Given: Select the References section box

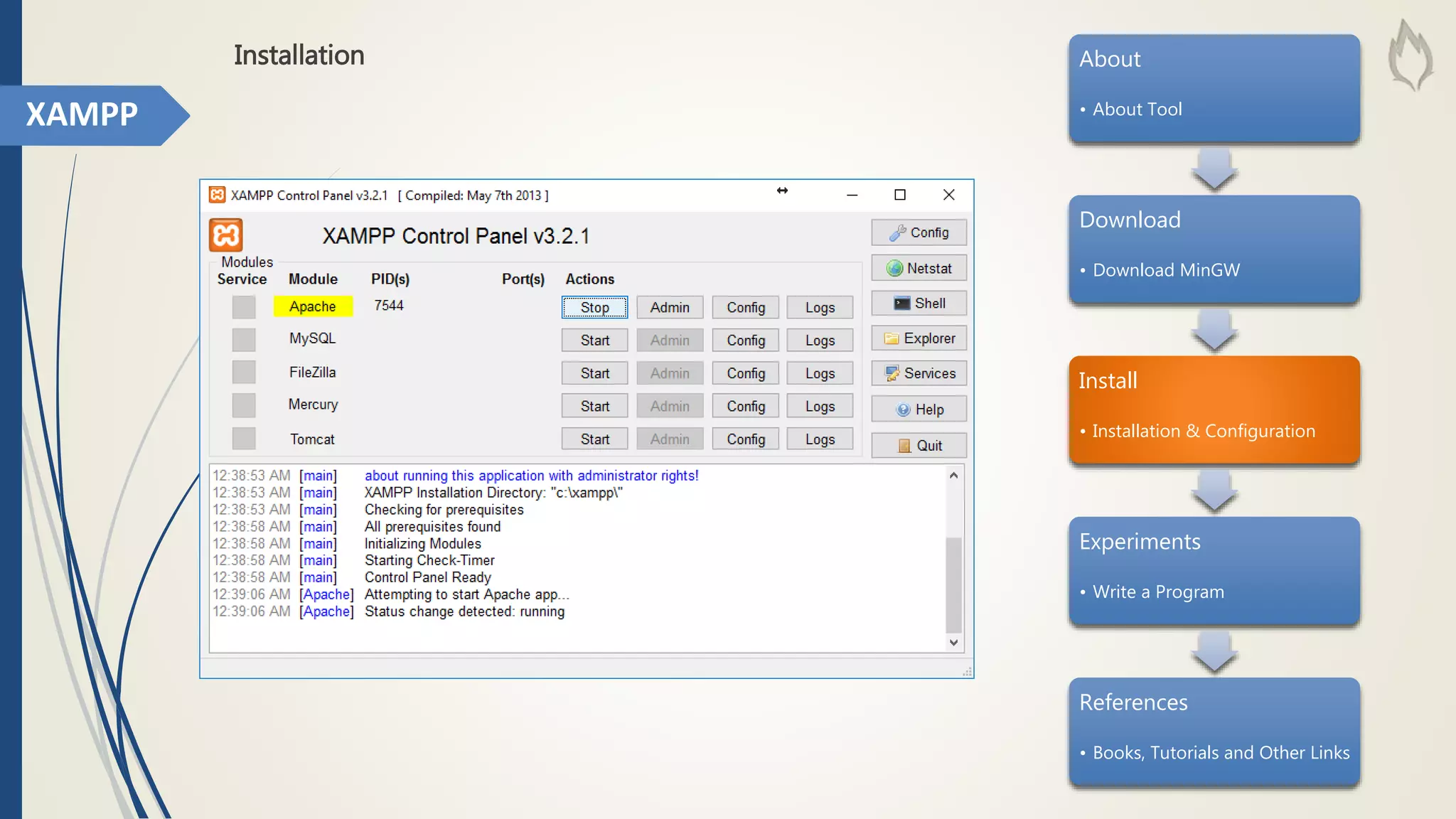Looking at the screenshot, I should [1214, 732].
